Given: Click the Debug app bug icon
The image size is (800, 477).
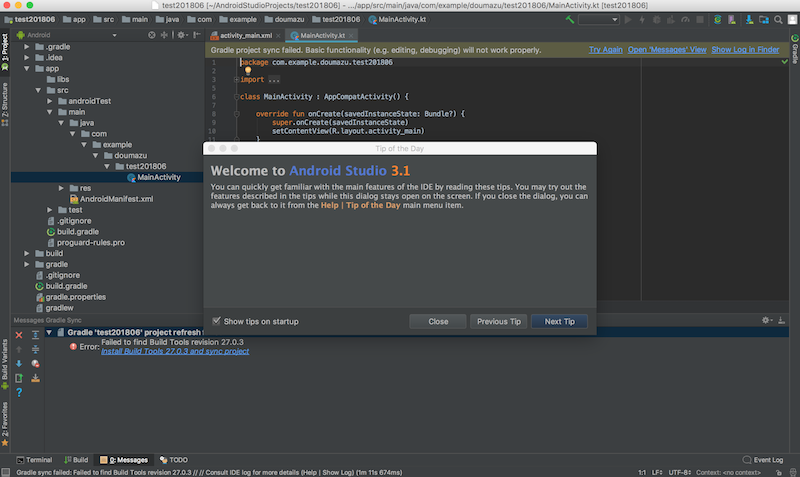Looking at the screenshot, I should coord(657,19).
